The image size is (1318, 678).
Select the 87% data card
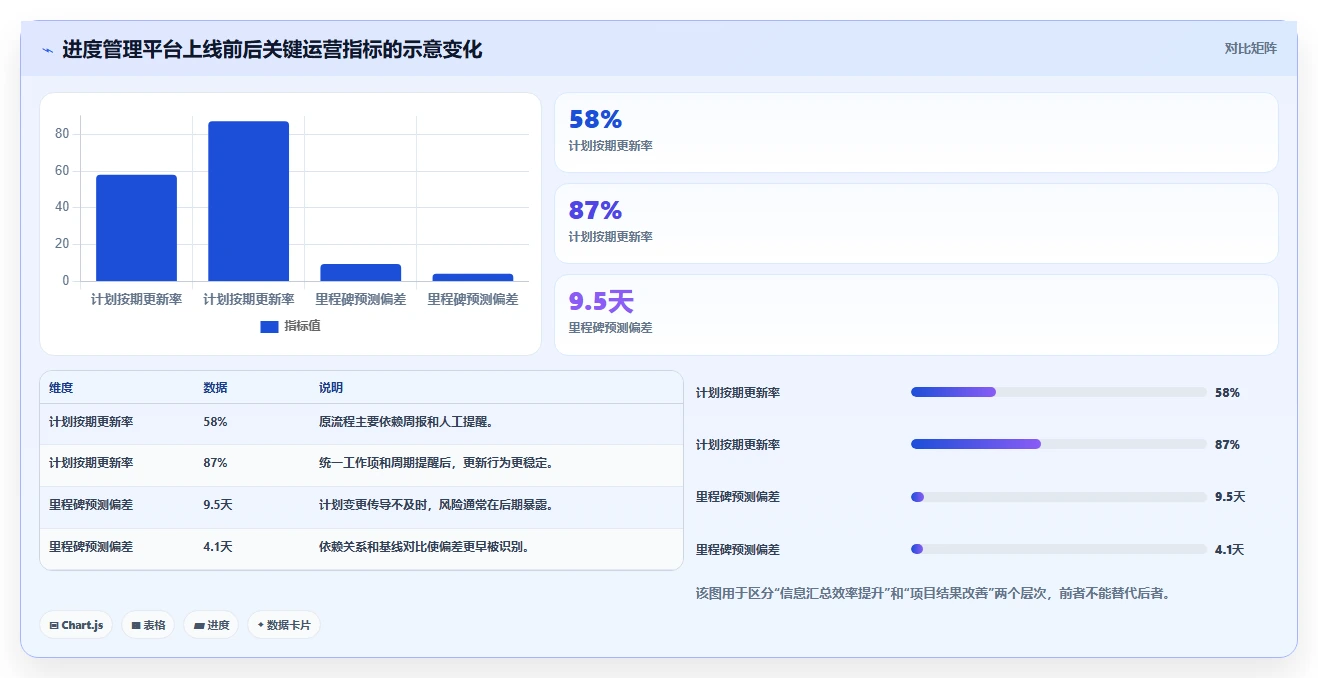coord(916,223)
